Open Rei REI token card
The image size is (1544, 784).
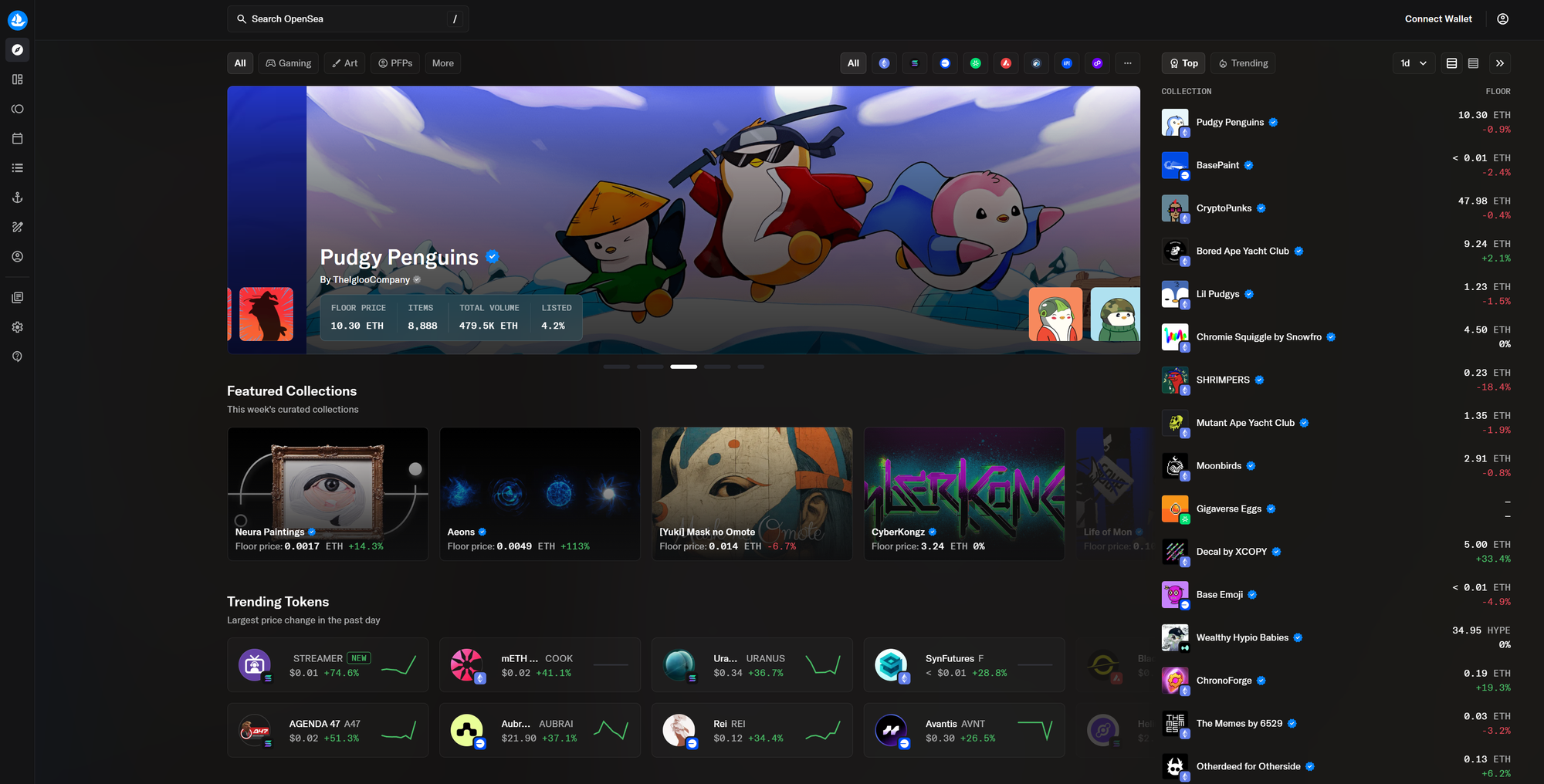[752, 730]
